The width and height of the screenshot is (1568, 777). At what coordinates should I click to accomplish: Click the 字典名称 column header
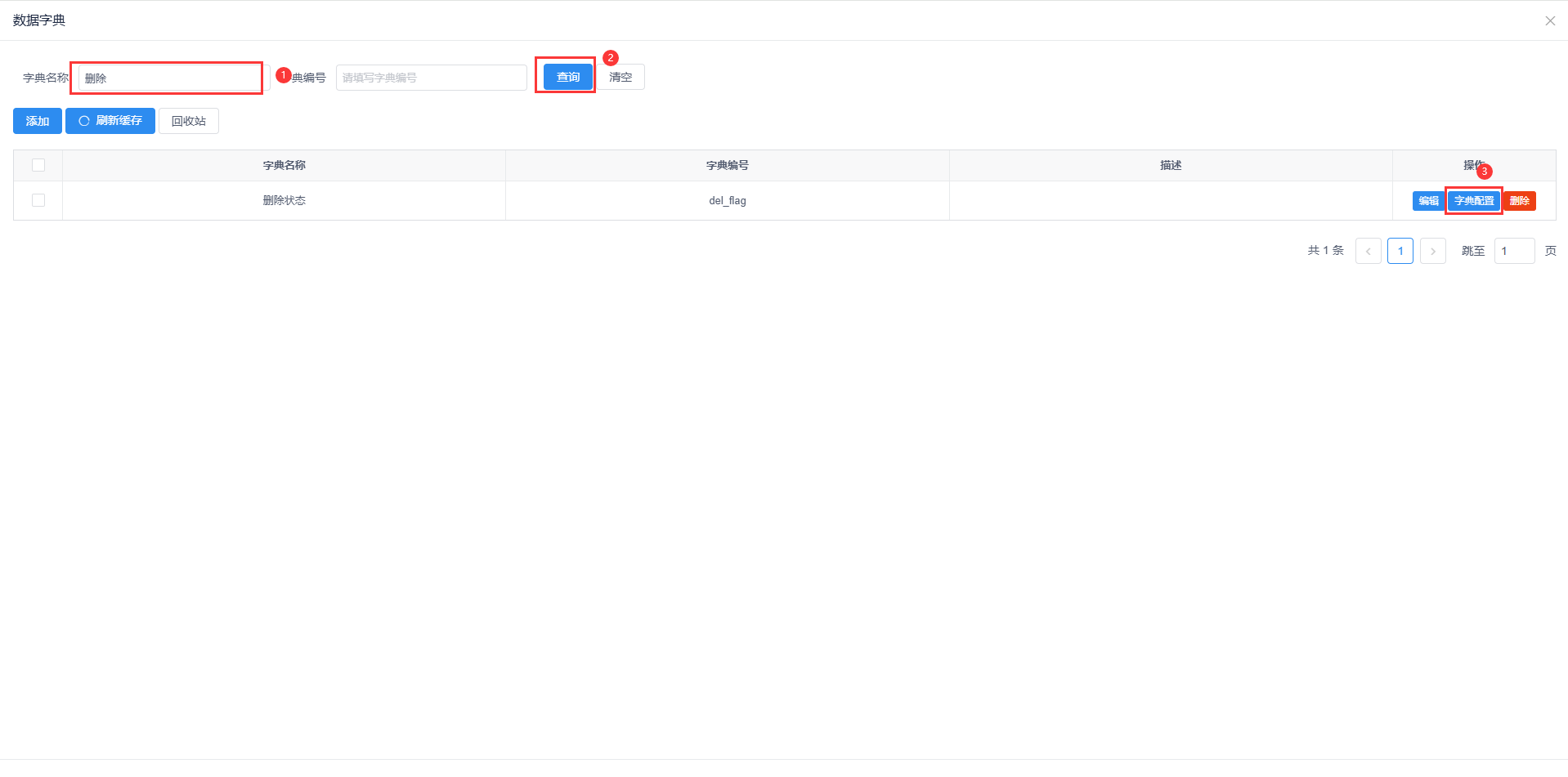pos(284,165)
